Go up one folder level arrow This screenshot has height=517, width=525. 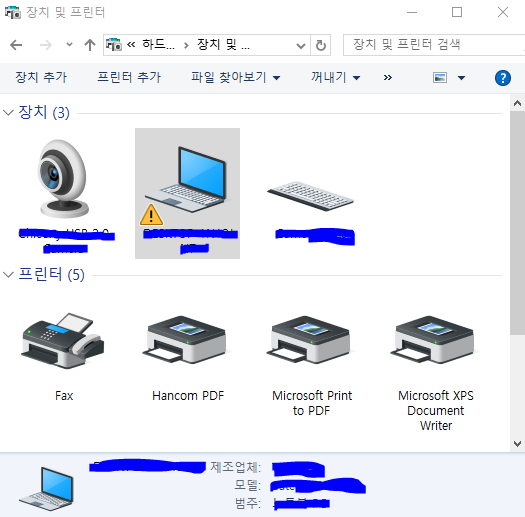pos(90,45)
